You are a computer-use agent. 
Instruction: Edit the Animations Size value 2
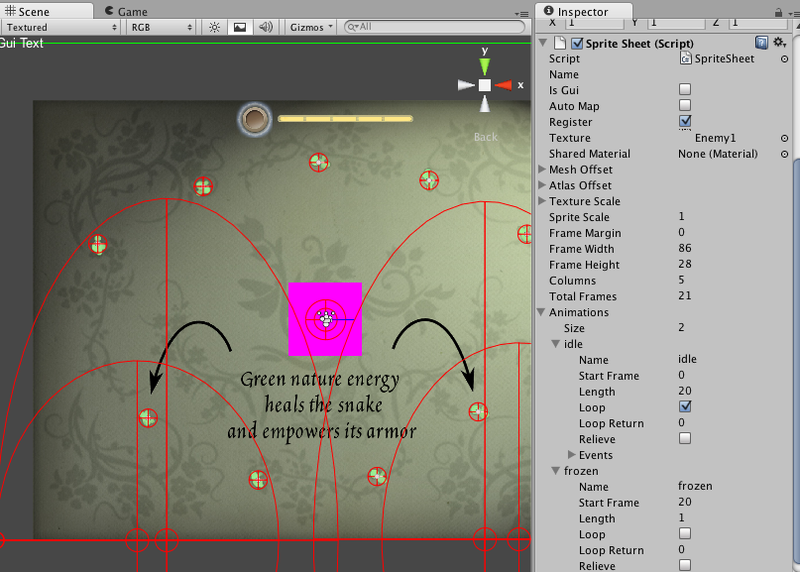click(x=682, y=328)
